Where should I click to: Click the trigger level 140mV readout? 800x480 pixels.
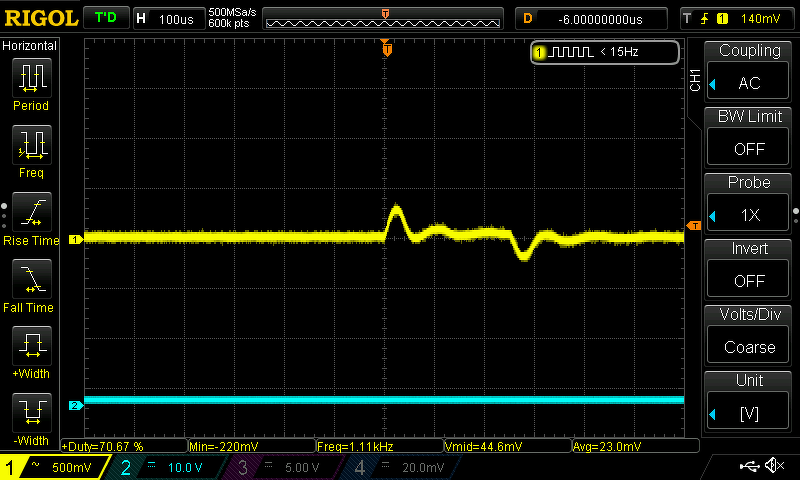pyautogui.click(x=760, y=19)
